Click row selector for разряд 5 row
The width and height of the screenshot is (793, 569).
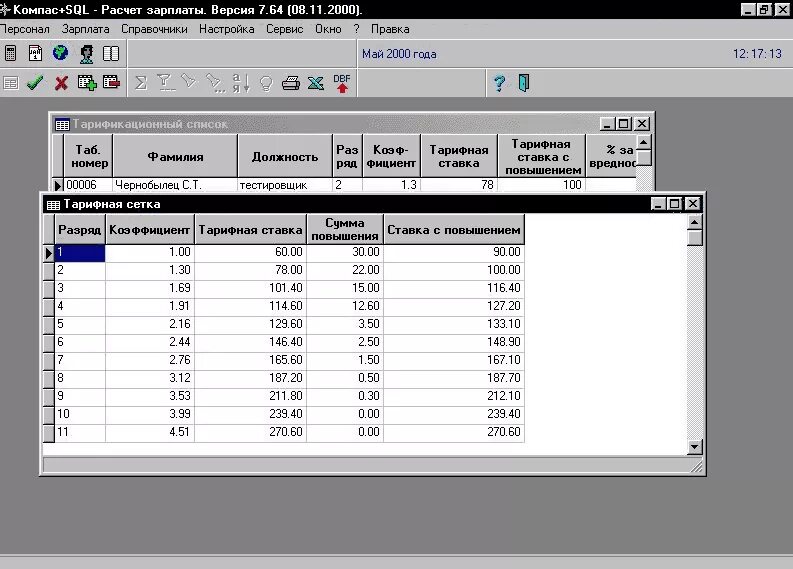tap(49, 324)
